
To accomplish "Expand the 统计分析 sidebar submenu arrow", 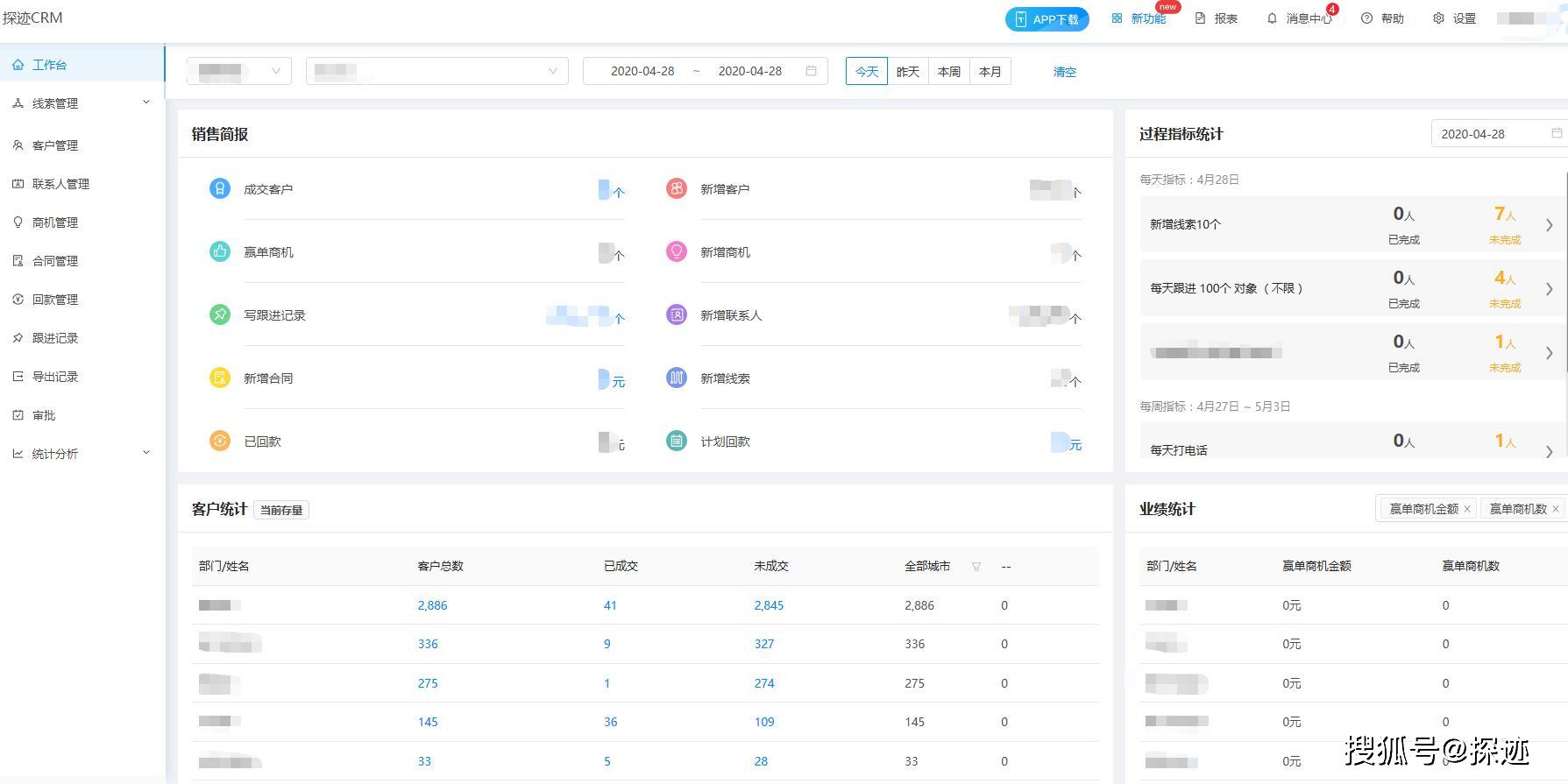I will tap(146, 453).
